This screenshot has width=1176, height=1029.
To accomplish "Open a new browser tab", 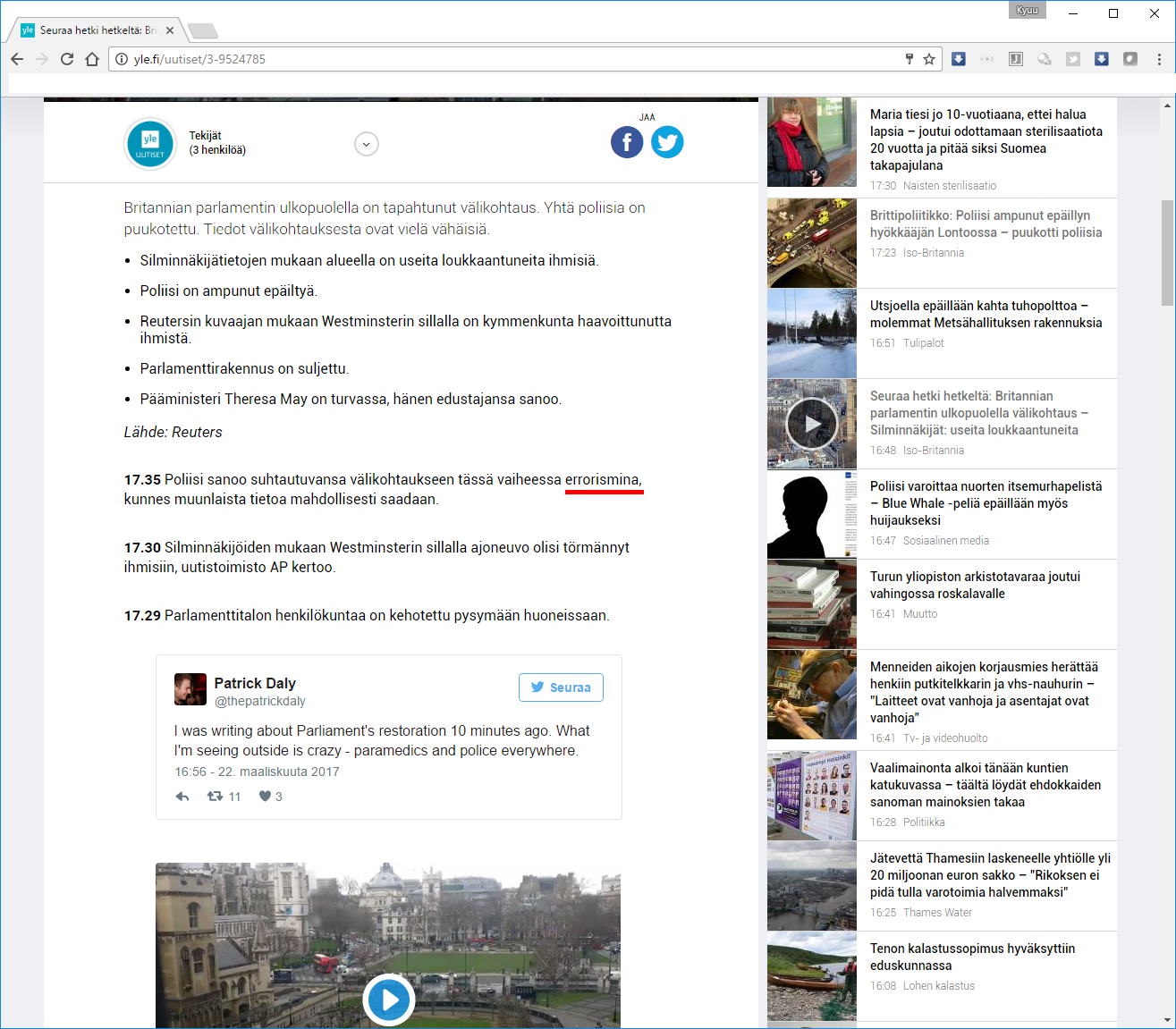I will (203, 31).
